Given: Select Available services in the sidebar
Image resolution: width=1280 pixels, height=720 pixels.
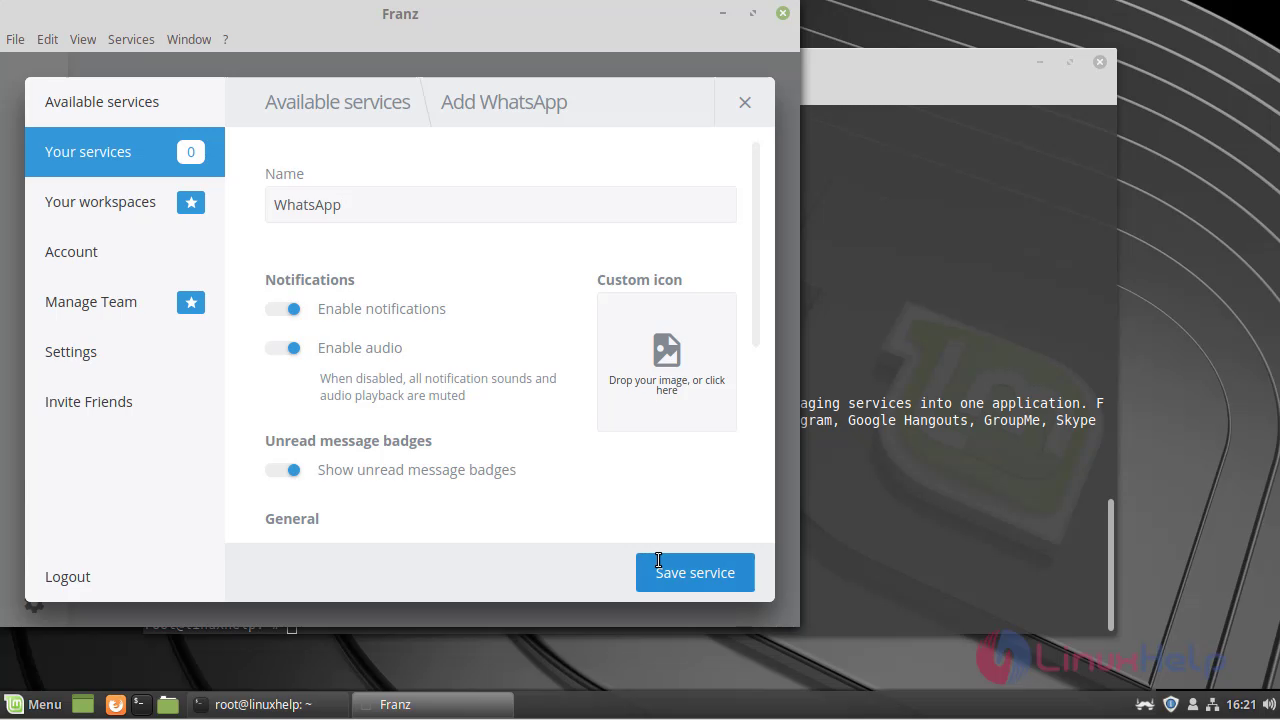Looking at the screenshot, I should (125, 102).
